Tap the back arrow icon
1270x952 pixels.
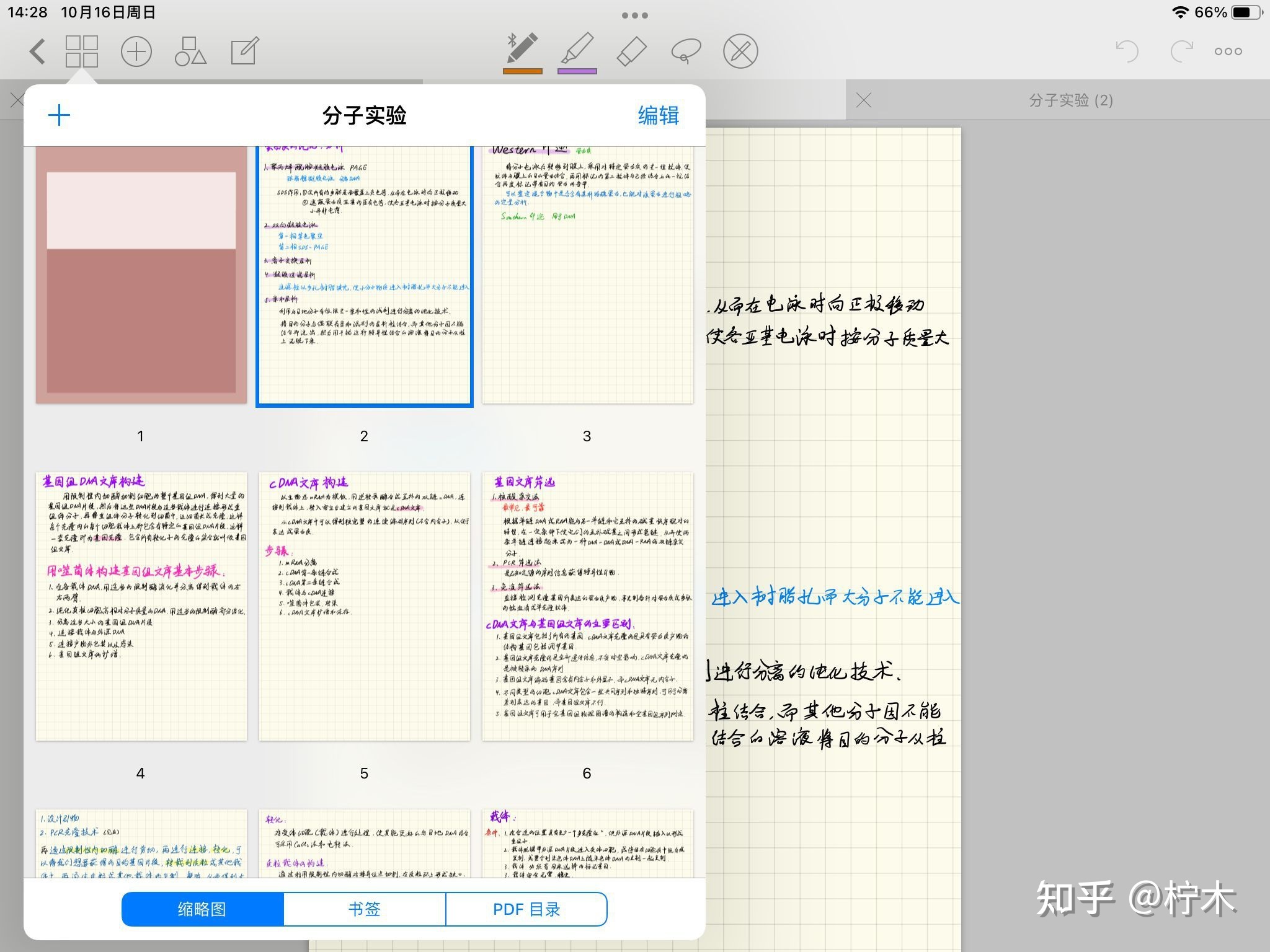coord(37,51)
